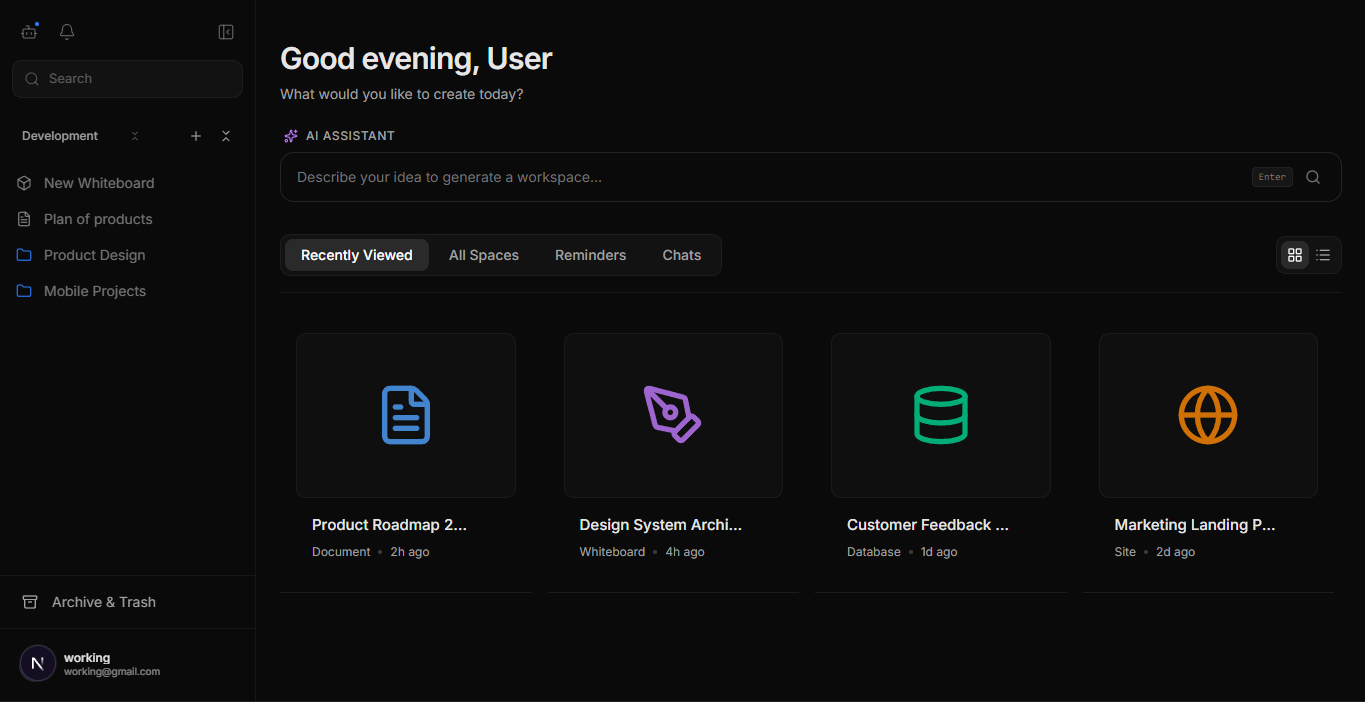Image resolution: width=1365 pixels, height=702 pixels.
Task: Open the AI assistant robot icon
Action: pos(29,31)
